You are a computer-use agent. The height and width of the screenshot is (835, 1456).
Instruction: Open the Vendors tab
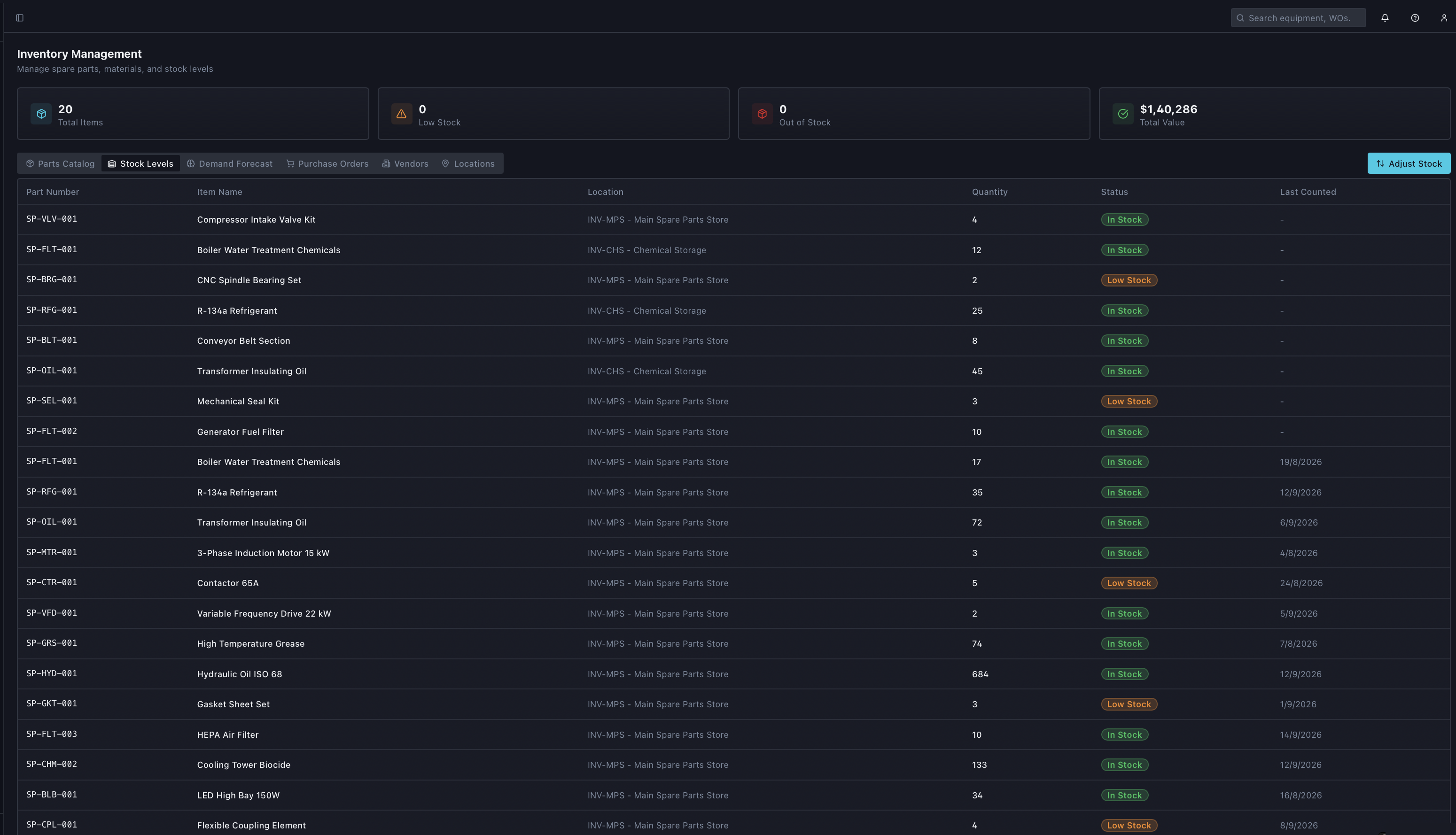coord(405,163)
